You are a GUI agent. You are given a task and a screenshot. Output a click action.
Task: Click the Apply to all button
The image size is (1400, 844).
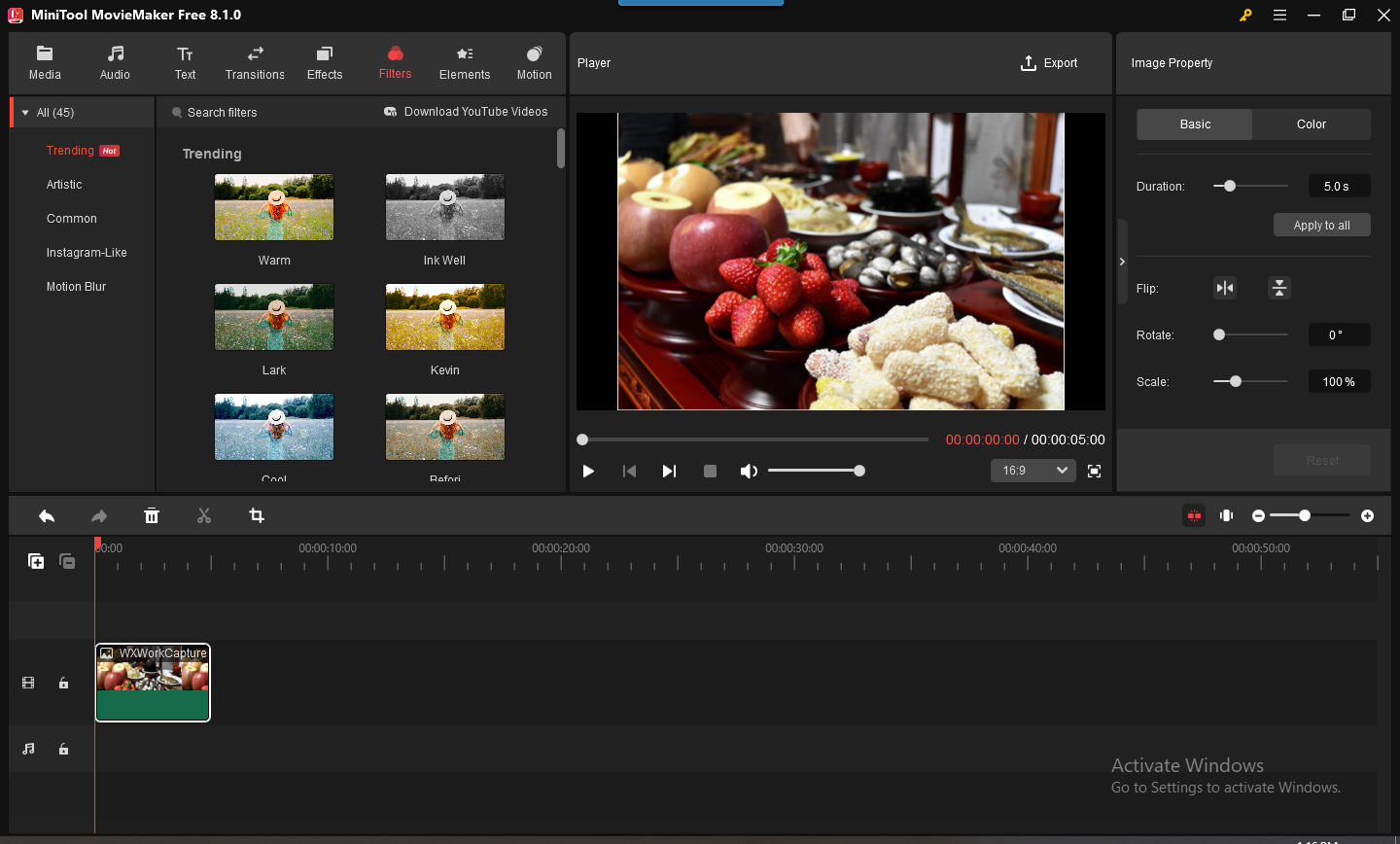[1321, 226]
